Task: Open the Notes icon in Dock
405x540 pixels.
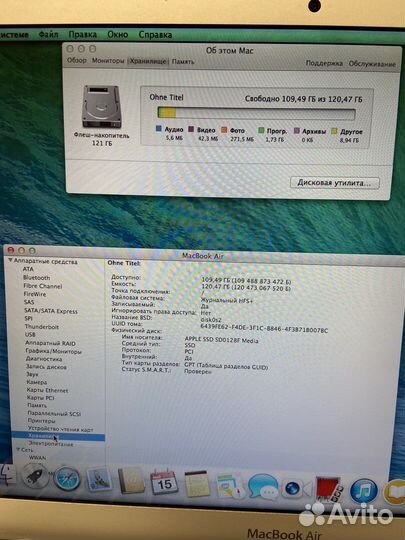Action: tap(197, 484)
